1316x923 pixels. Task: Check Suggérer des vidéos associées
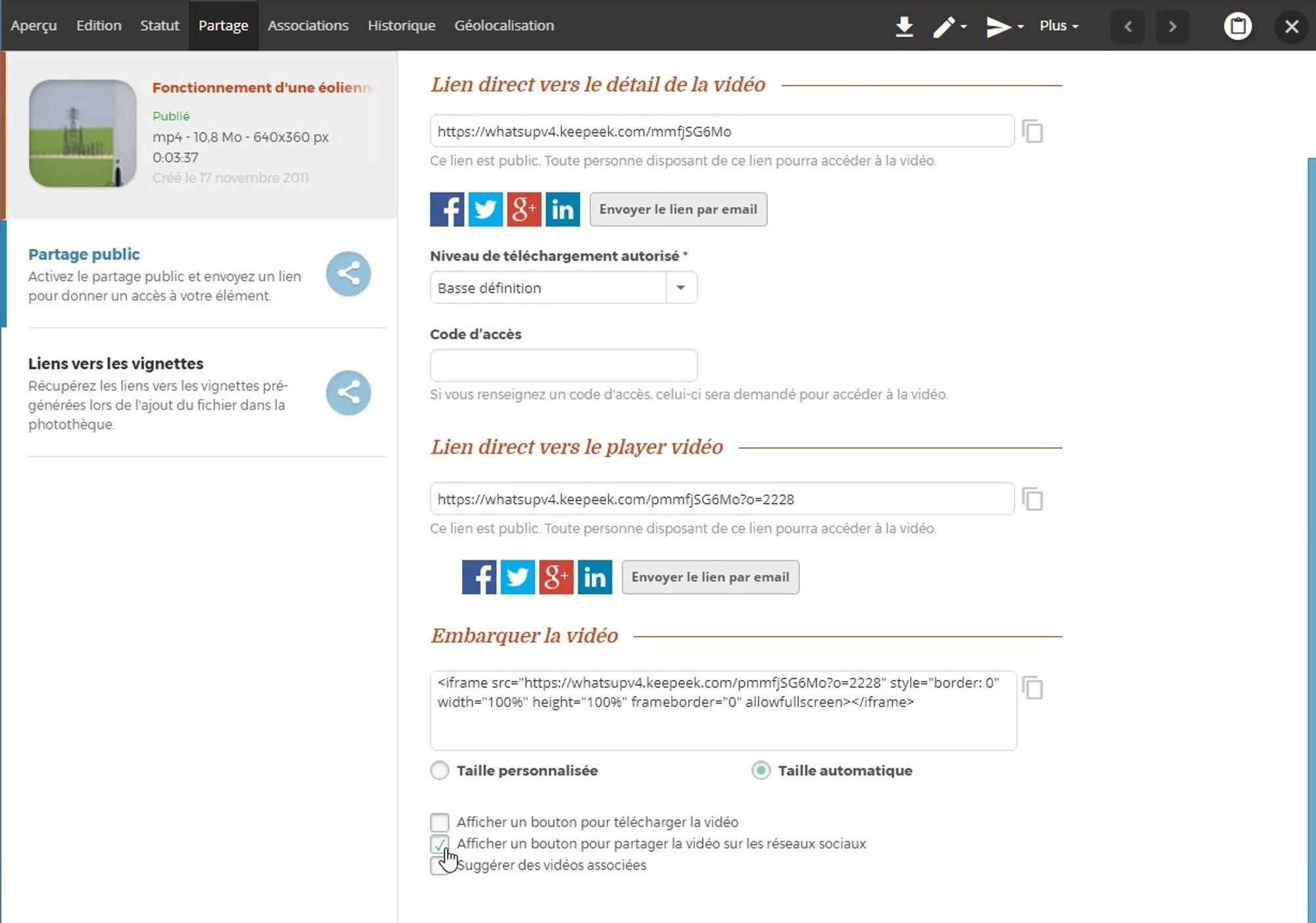[x=440, y=865]
